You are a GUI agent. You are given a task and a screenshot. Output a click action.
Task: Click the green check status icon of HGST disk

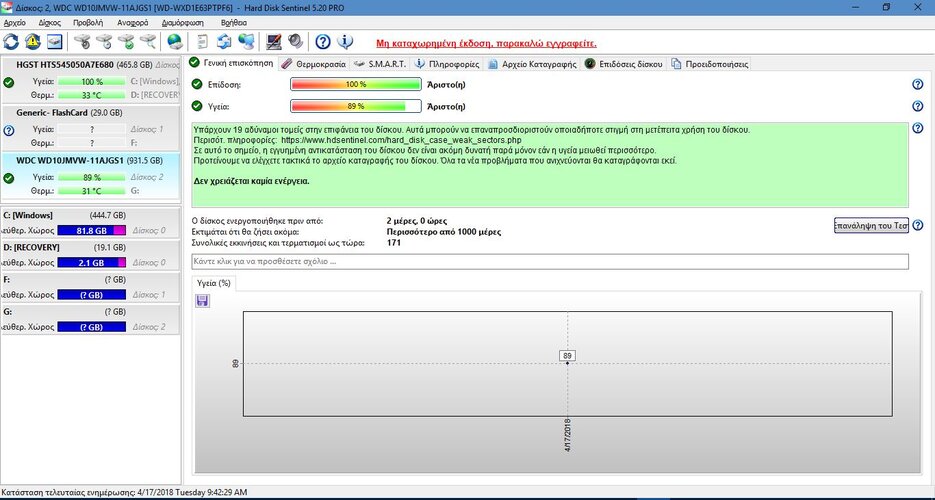point(8,82)
